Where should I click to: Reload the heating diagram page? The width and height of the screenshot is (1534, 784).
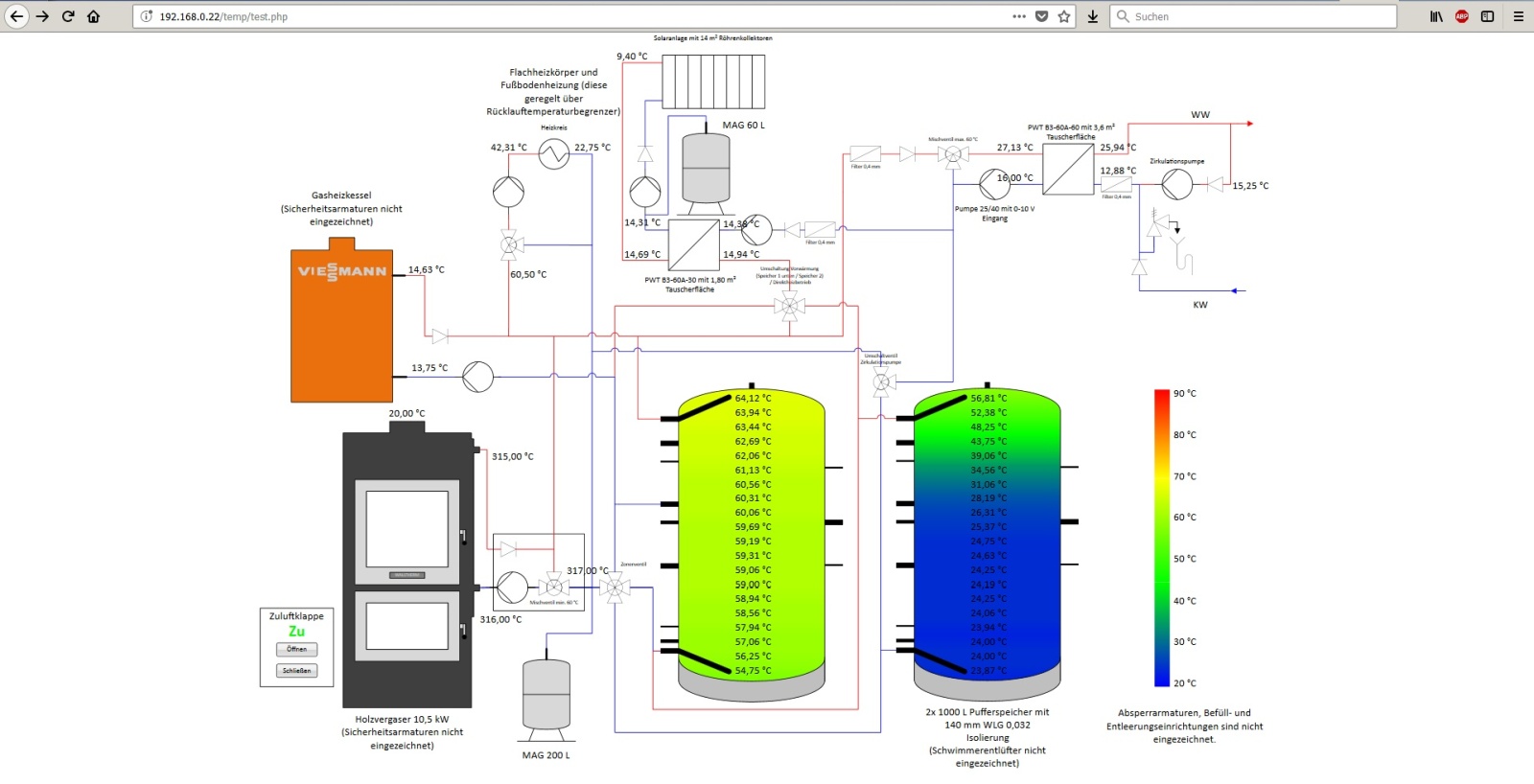click(x=68, y=16)
